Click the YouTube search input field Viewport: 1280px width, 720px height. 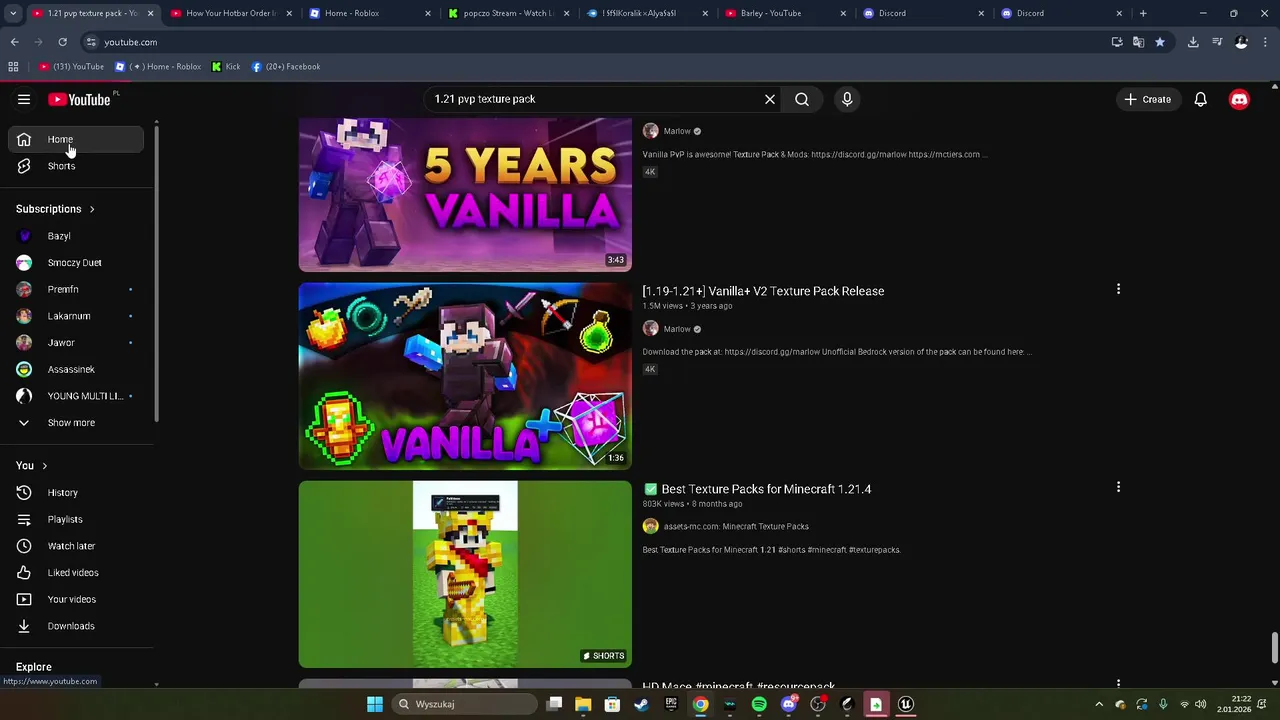tap(593, 99)
